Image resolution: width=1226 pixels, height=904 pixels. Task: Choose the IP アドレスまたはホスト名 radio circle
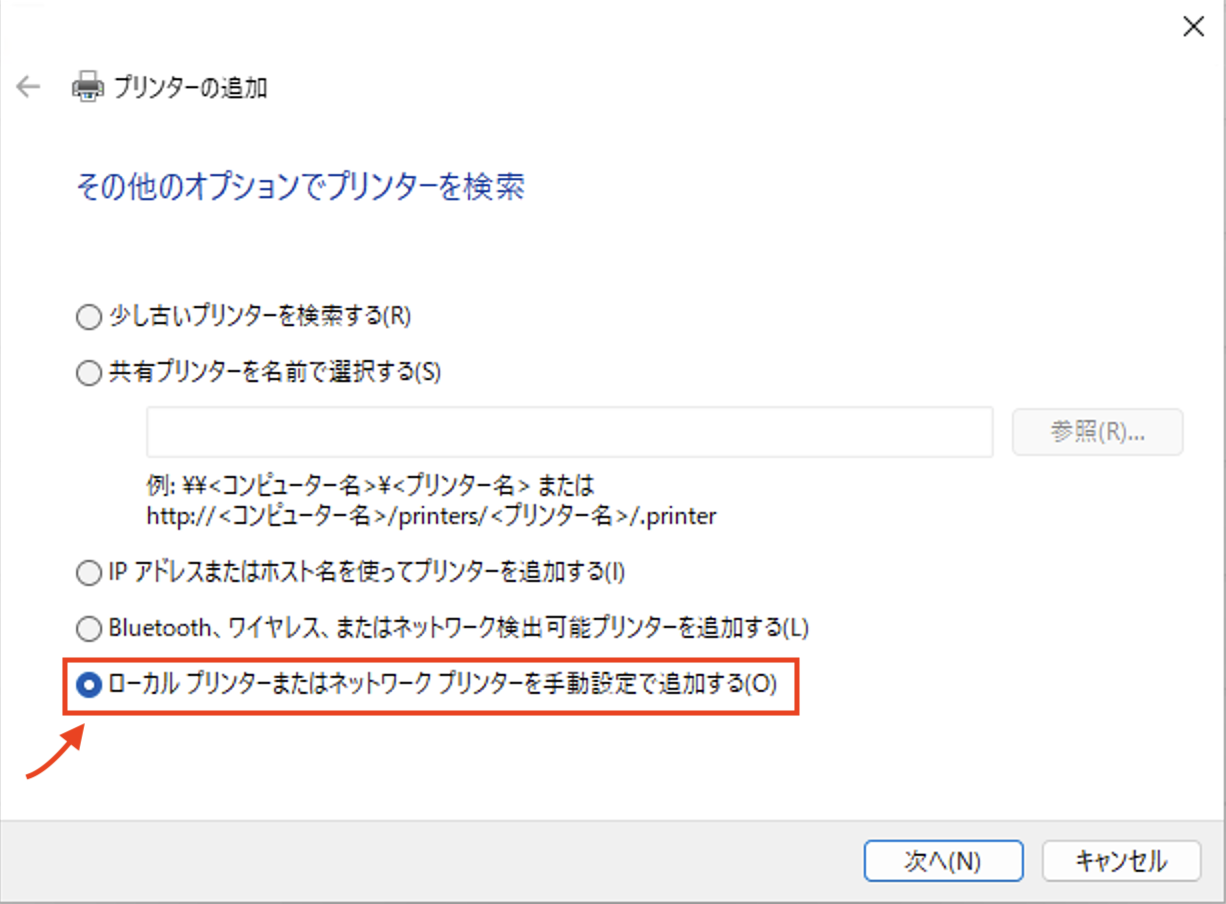pos(89,573)
